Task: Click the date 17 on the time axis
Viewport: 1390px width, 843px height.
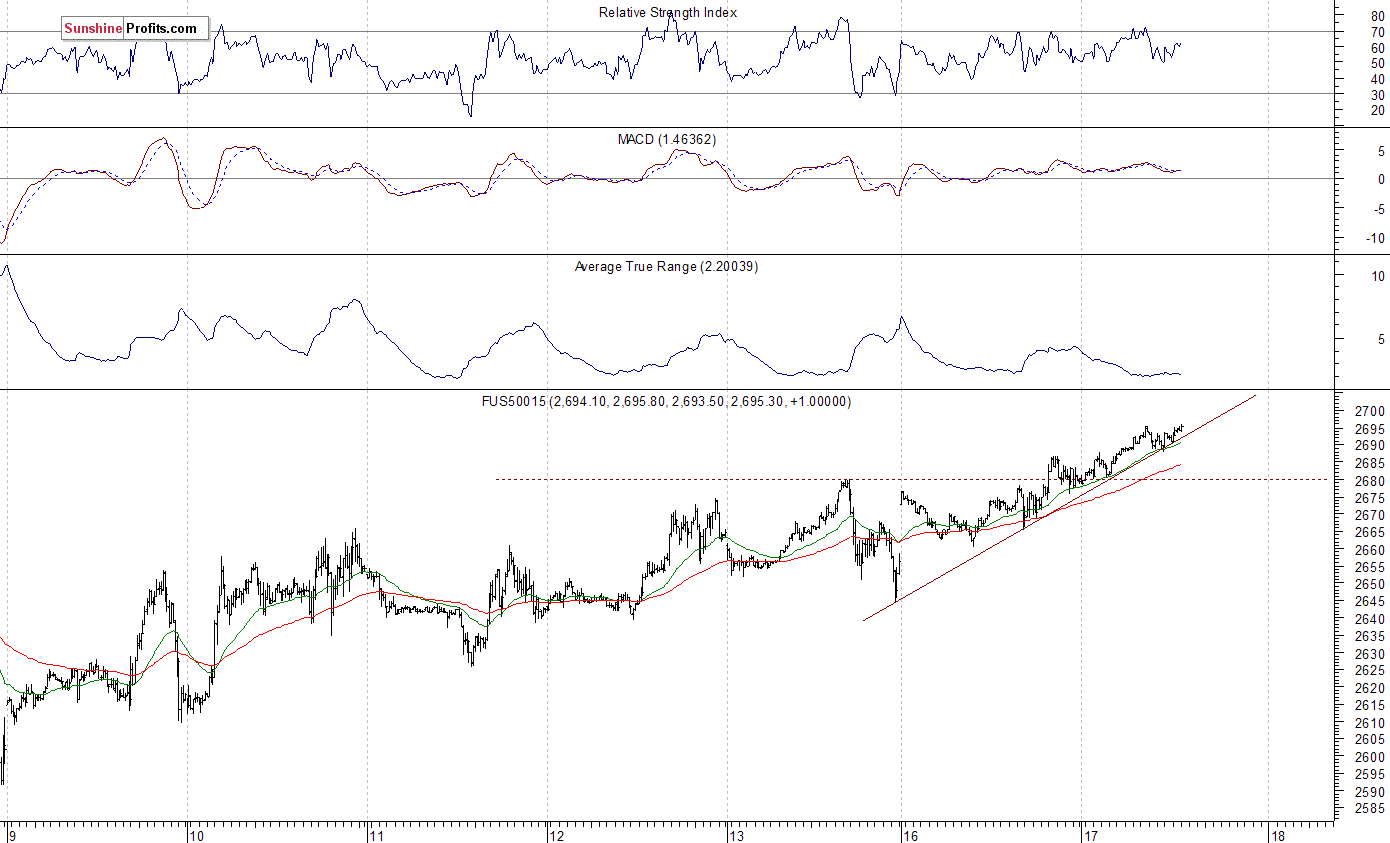Action: pyautogui.click(x=1090, y=835)
